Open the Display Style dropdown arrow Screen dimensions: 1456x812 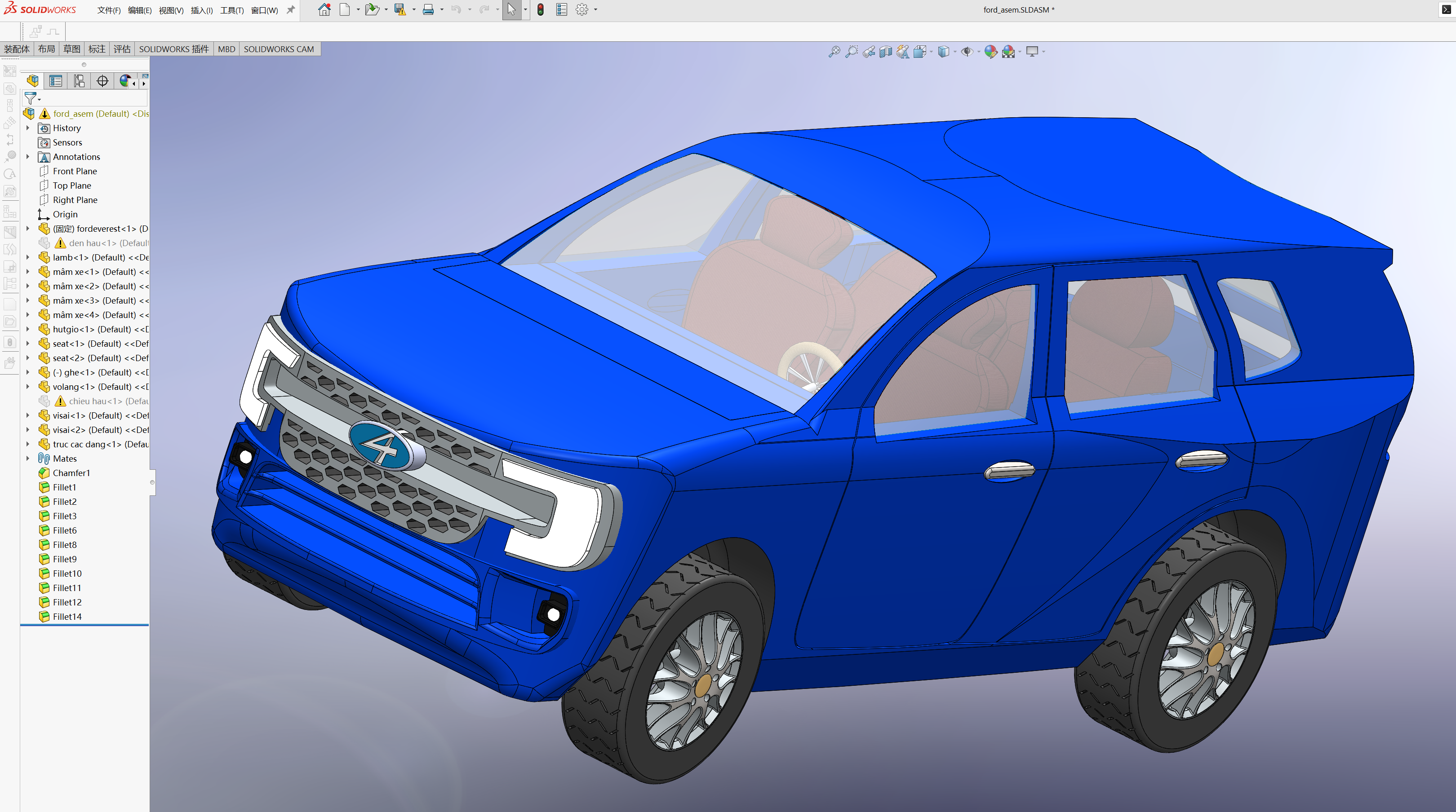point(954,52)
